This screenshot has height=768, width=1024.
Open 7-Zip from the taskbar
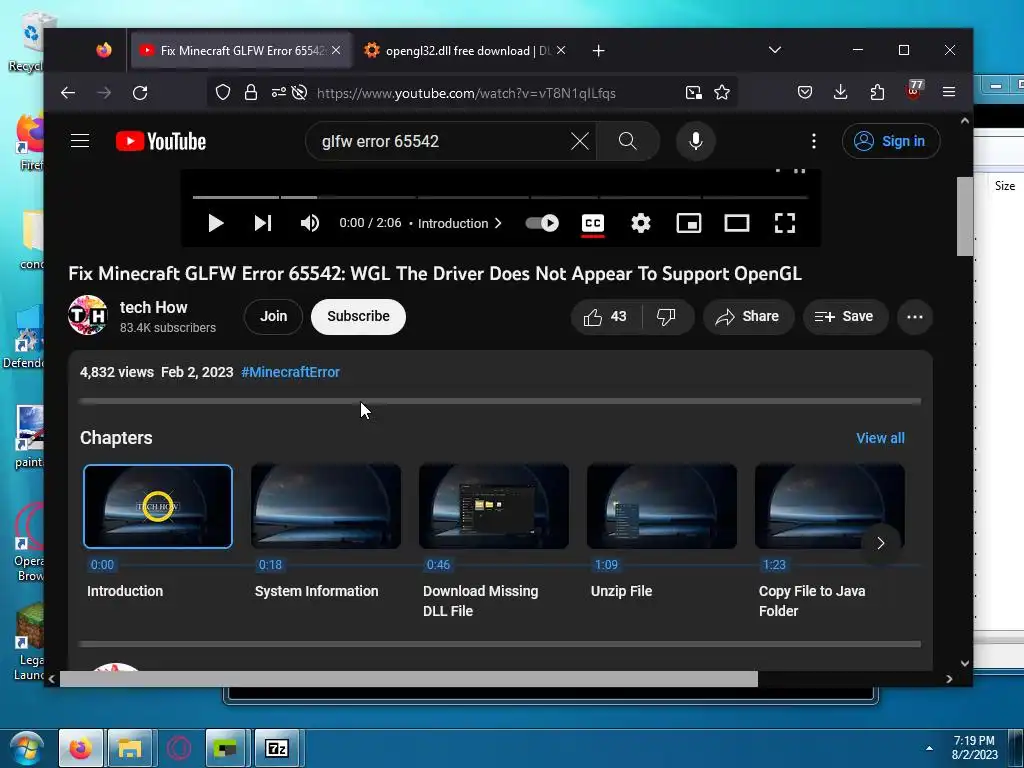click(x=277, y=748)
